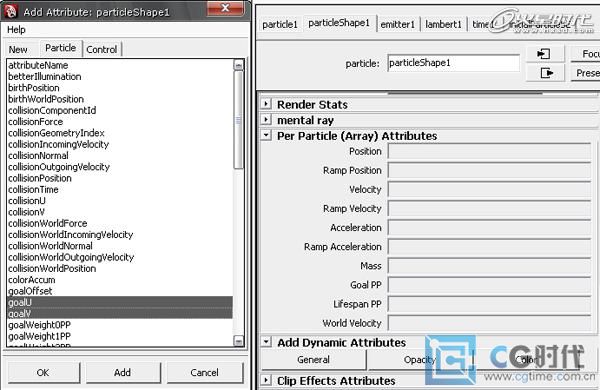This screenshot has height=390, width=600.
Task: Open the particleShape1 tab
Action: 339,23
